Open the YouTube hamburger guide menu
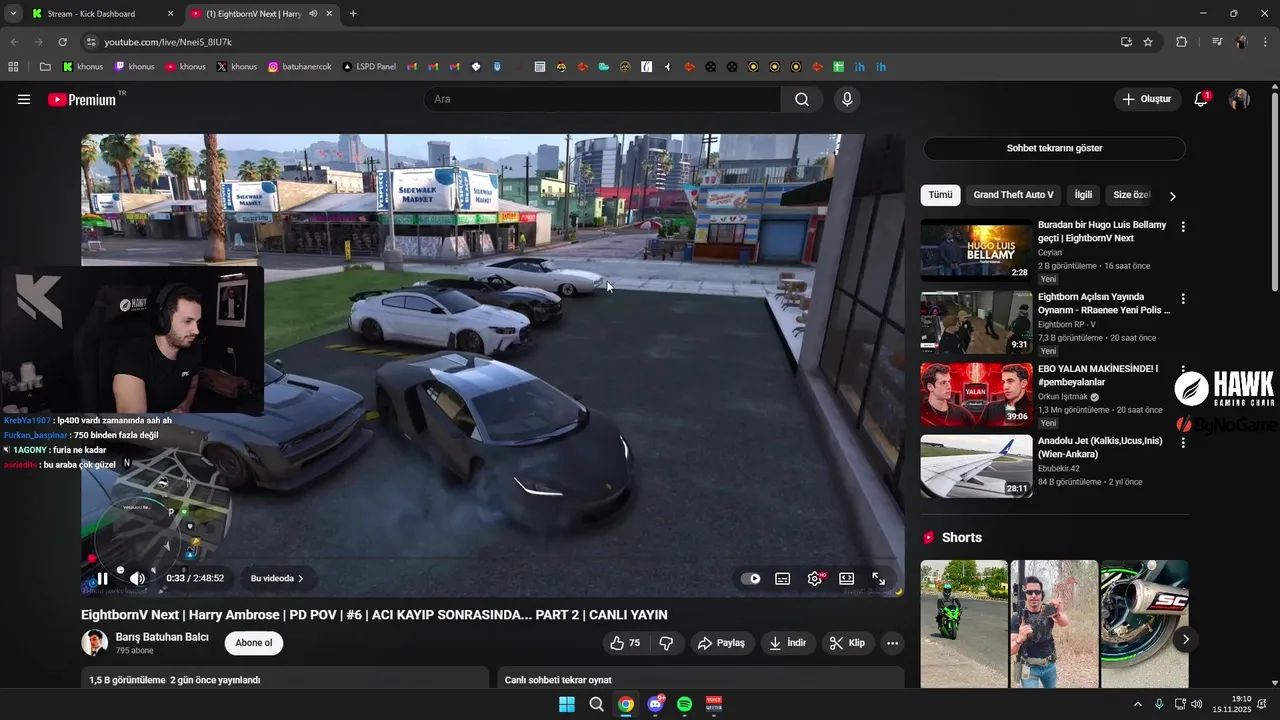Viewport: 1280px width, 720px height. click(x=24, y=99)
